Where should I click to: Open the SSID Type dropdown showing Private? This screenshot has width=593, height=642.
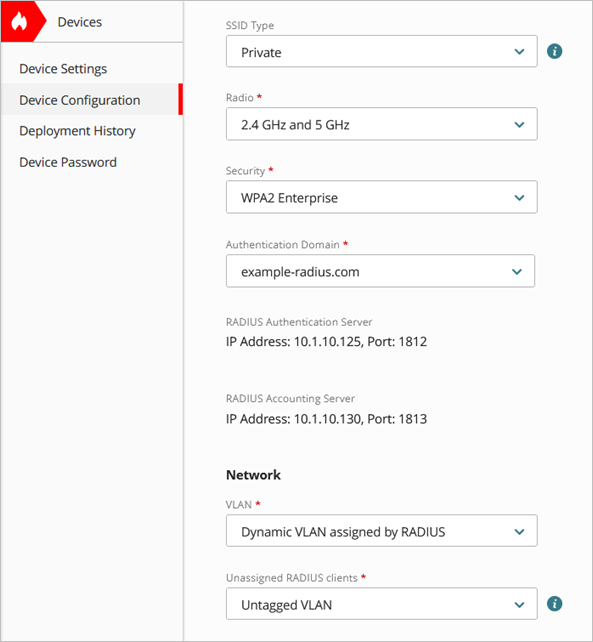click(x=381, y=51)
